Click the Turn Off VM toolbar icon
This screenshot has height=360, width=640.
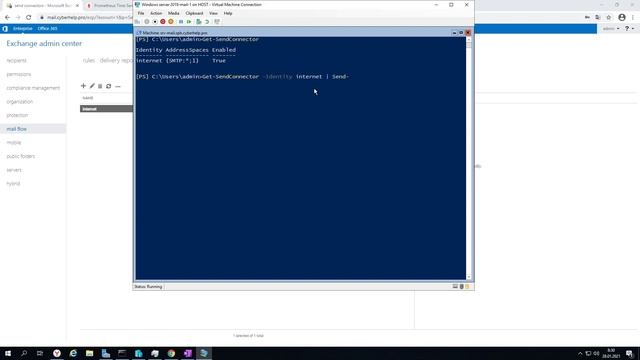click(155, 22)
